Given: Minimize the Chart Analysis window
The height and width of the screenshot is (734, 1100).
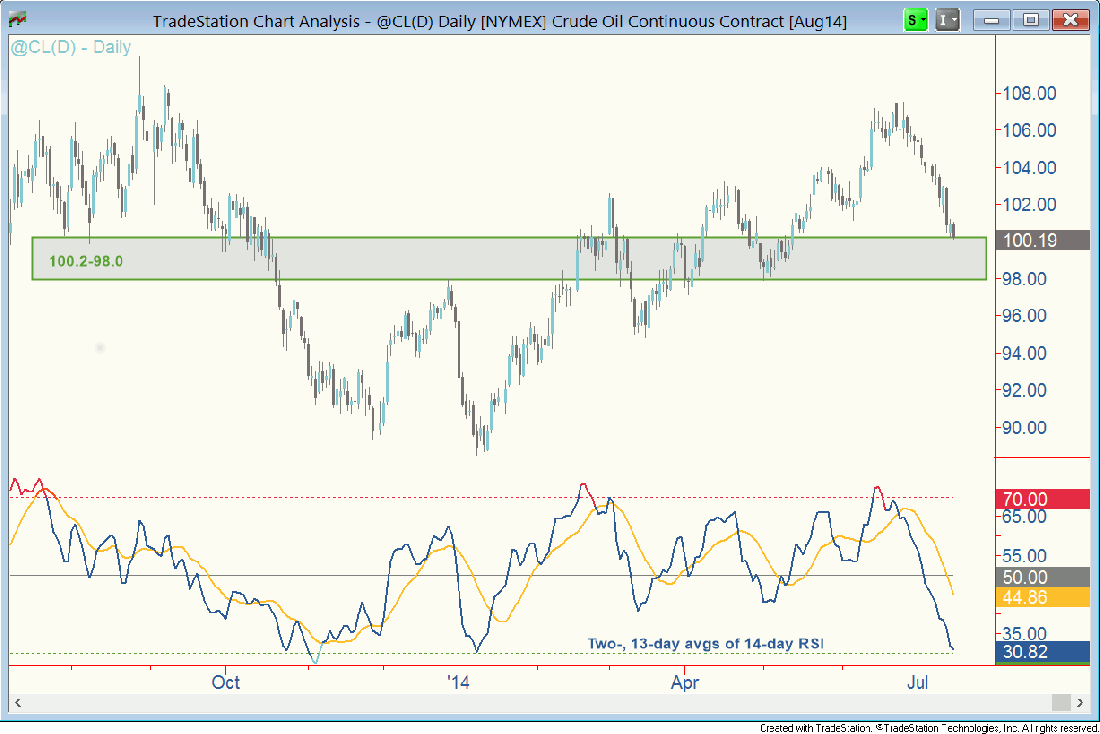Looking at the screenshot, I should 994,19.
